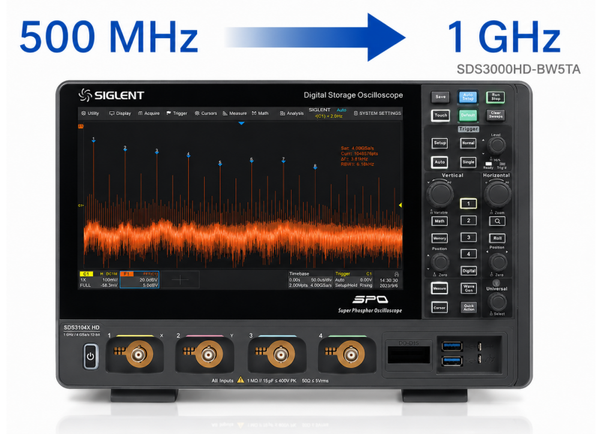Click the lower blue USB port

tap(452, 361)
